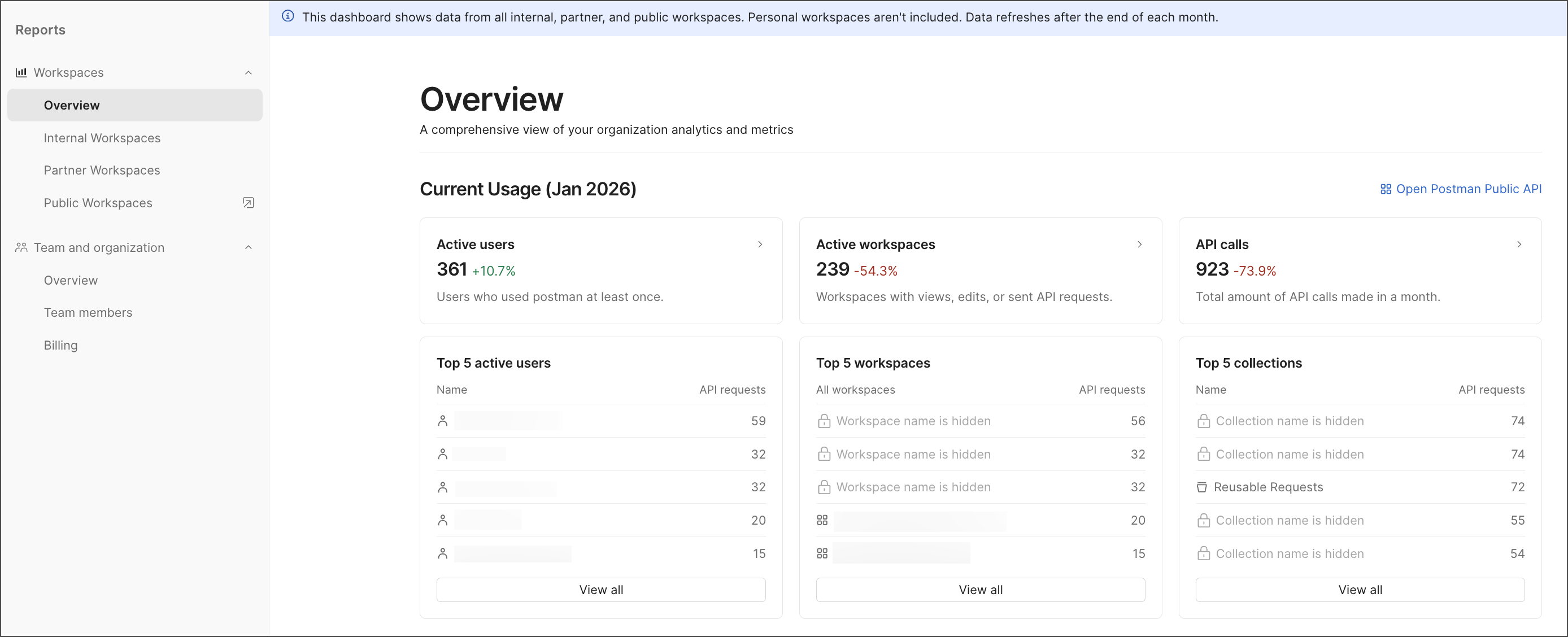Click the Reusable Requests collection icon

(1201, 487)
